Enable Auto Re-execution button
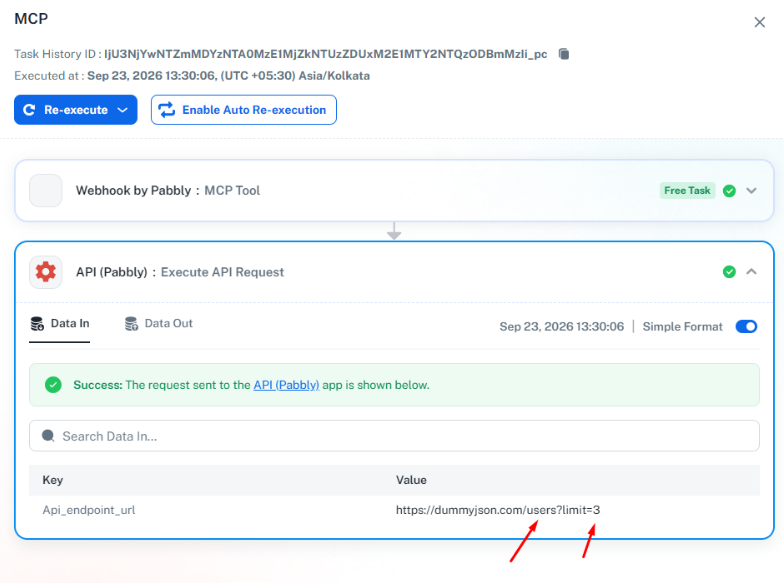This screenshot has height=583, width=784. click(244, 110)
